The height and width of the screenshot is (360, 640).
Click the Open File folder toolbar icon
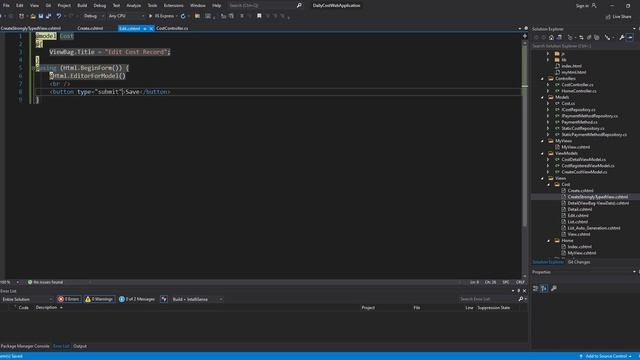(33, 16)
